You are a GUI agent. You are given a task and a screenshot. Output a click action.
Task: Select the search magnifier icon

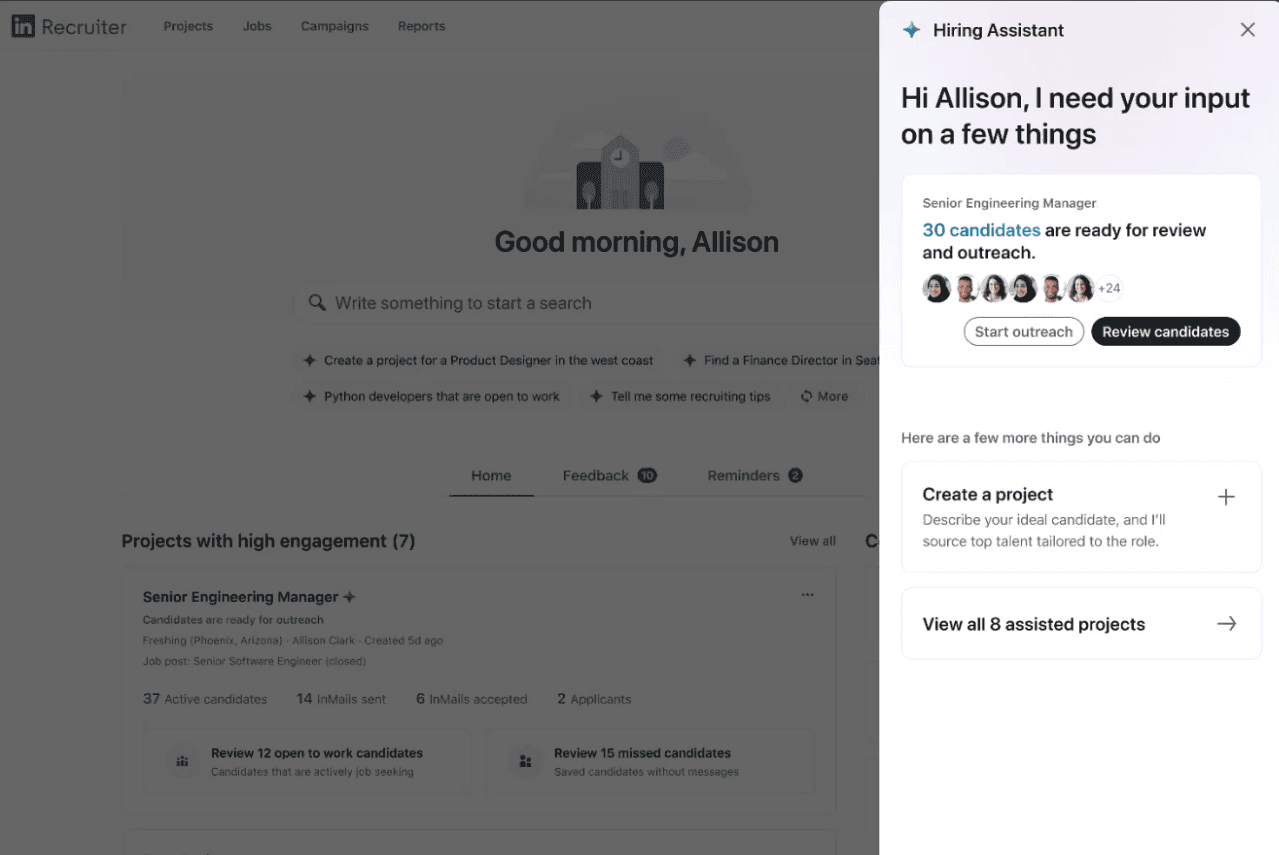(317, 302)
